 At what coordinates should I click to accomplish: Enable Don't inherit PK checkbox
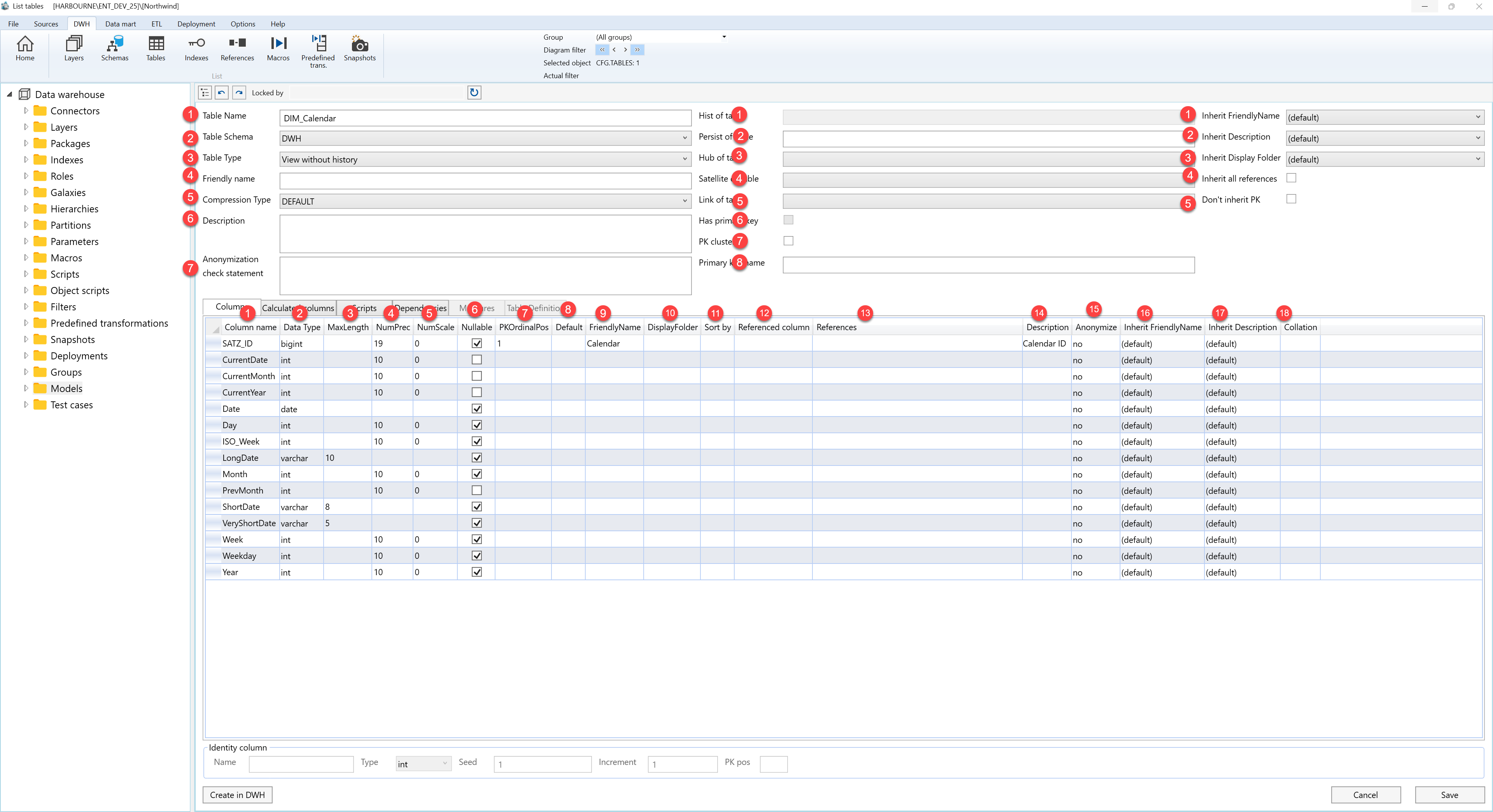[1291, 199]
